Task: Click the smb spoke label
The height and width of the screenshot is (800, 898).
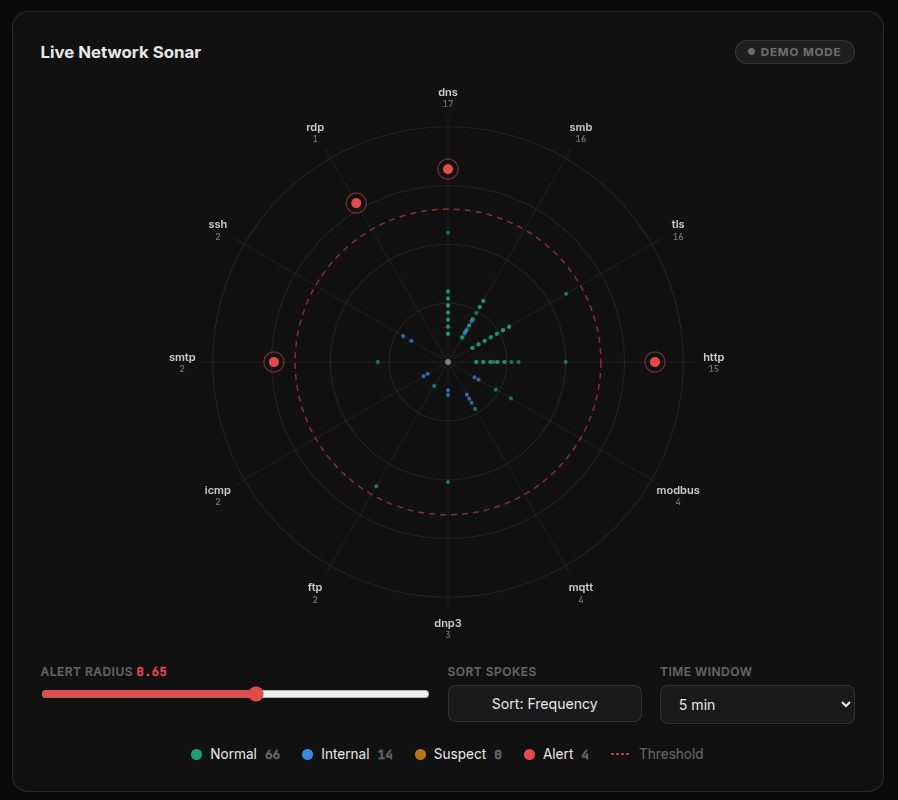Action: point(581,127)
